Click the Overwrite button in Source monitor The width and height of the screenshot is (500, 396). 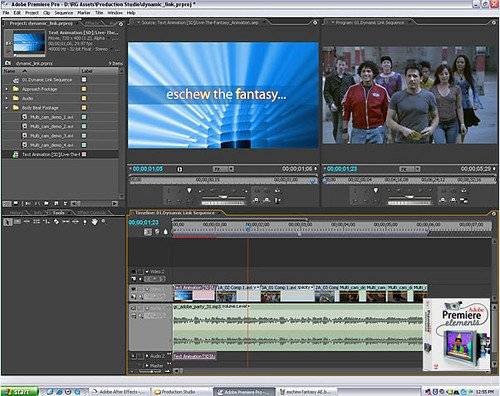267,200
